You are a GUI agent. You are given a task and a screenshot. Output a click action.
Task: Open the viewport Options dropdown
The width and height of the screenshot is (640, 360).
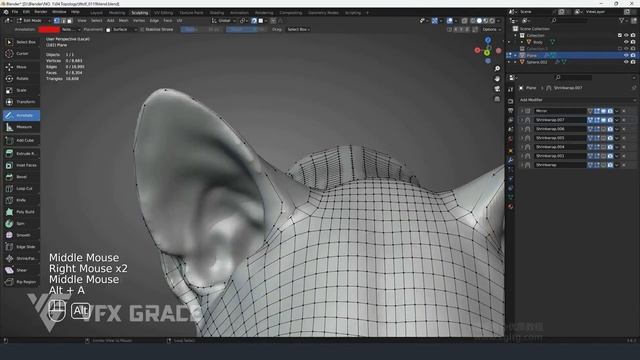point(491,29)
